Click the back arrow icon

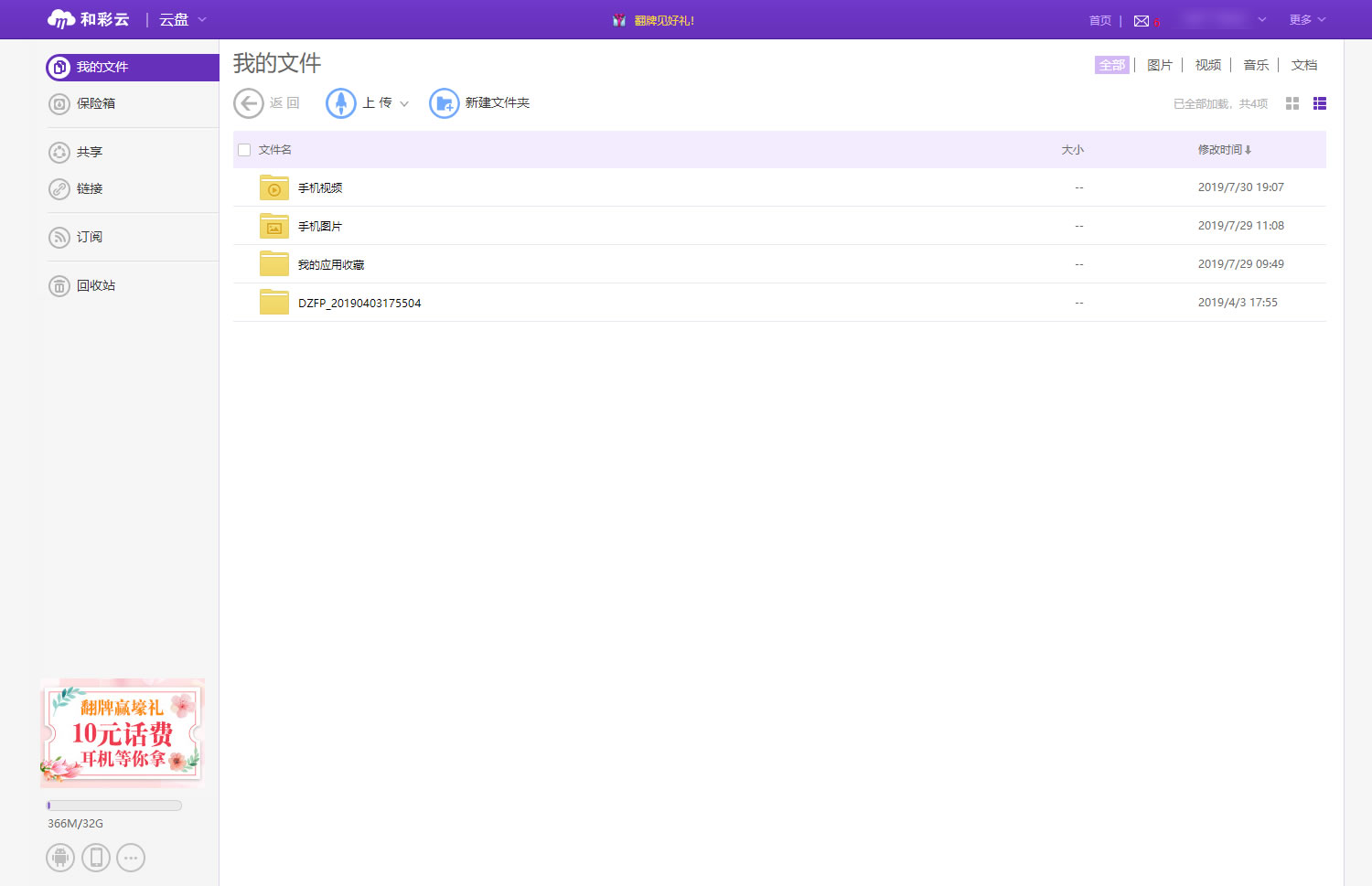click(248, 103)
